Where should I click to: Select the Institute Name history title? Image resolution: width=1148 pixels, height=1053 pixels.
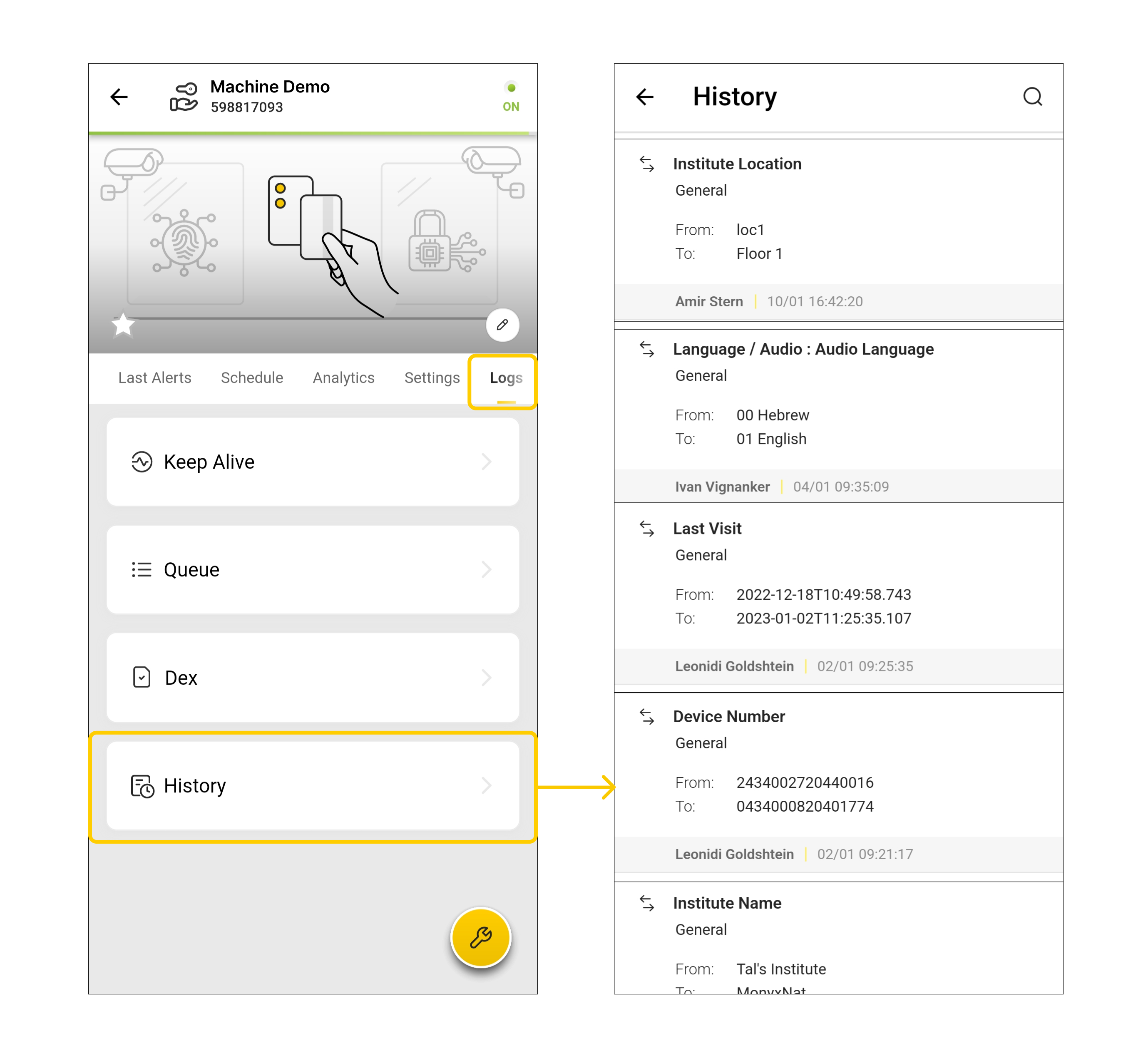(x=727, y=903)
